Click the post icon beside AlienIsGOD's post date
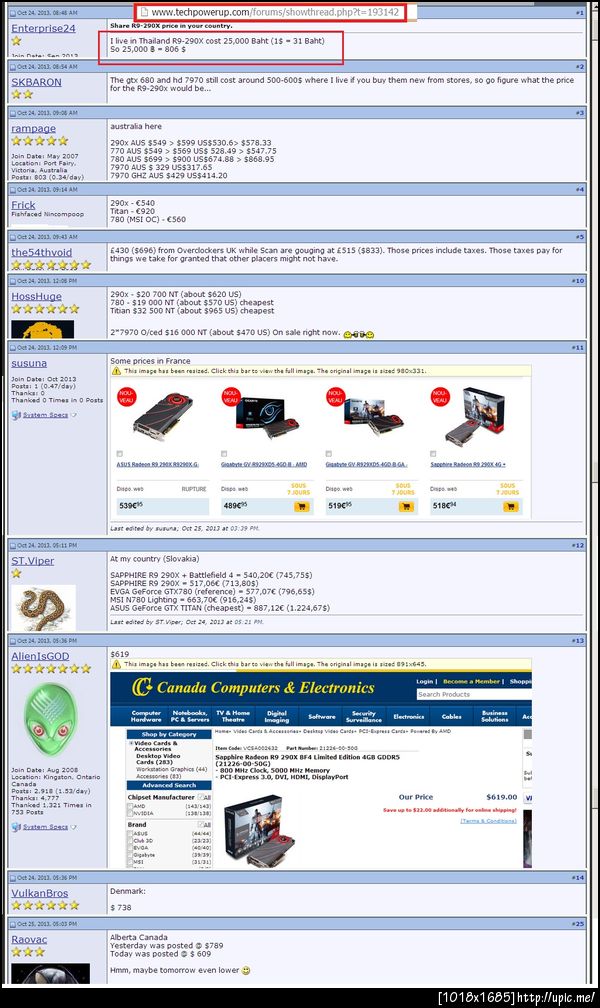This screenshot has width=600, height=1008. point(13,640)
